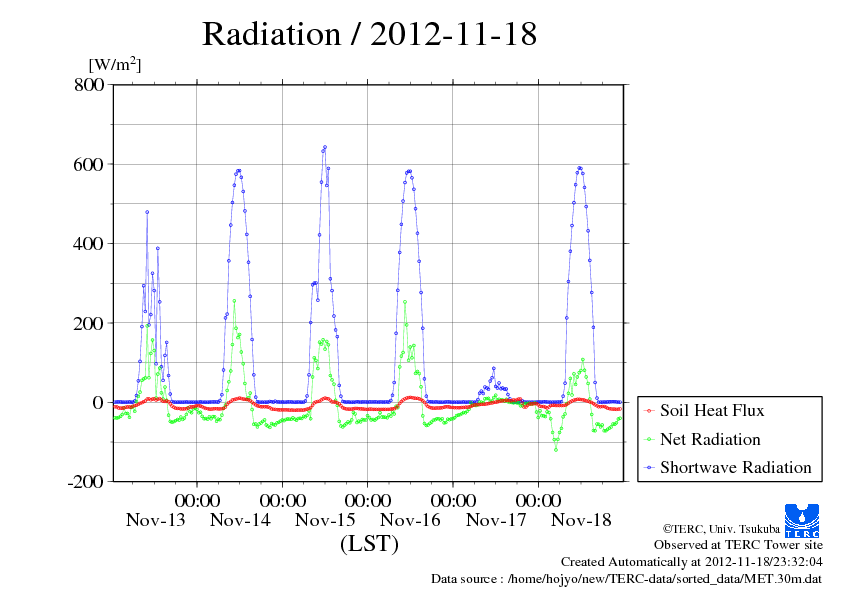Viewport: 842px width, 595px height.
Task: Click the -200 y-axis value
Action: tap(85, 482)
